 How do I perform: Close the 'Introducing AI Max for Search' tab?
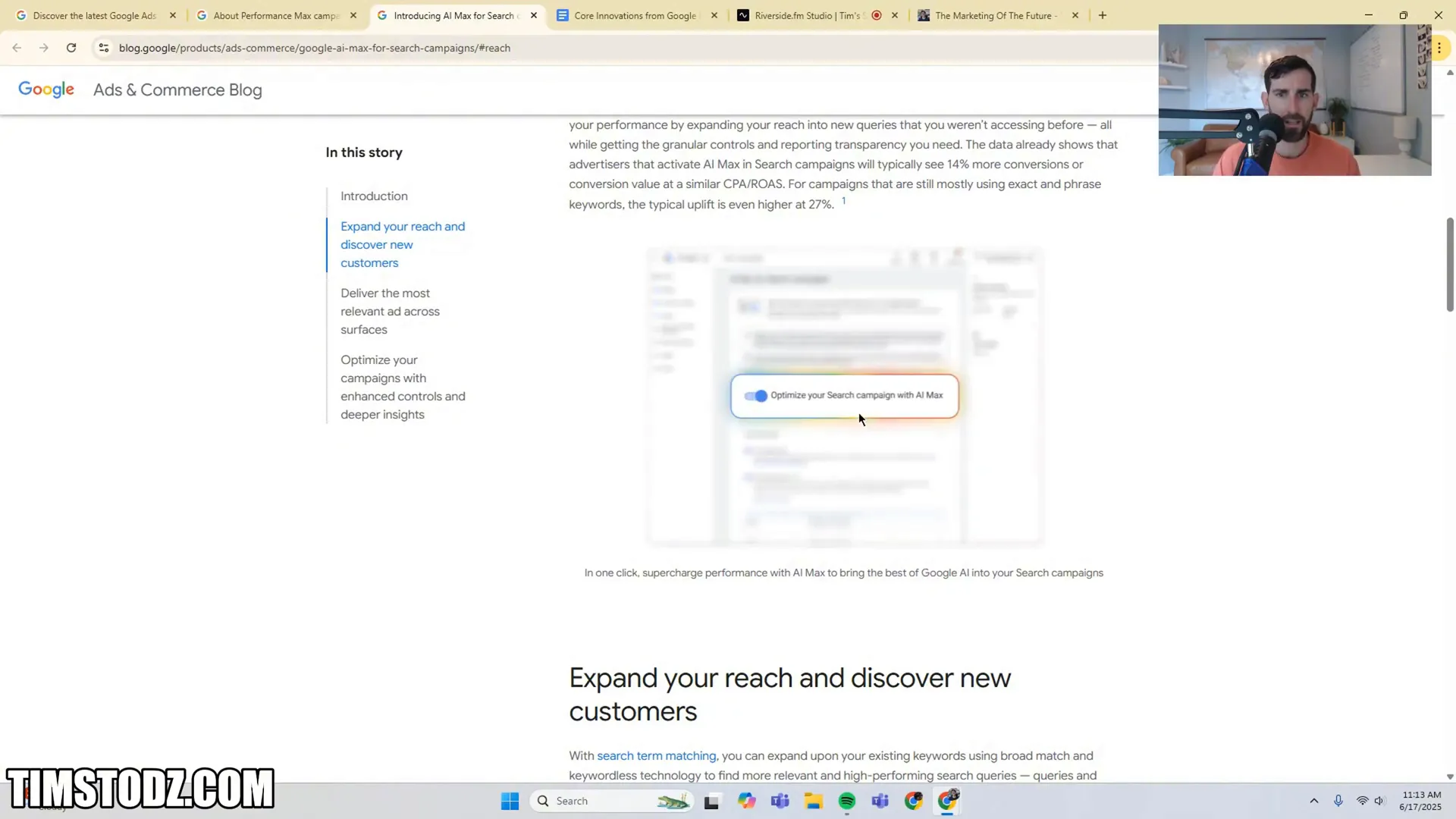(534, 15)
